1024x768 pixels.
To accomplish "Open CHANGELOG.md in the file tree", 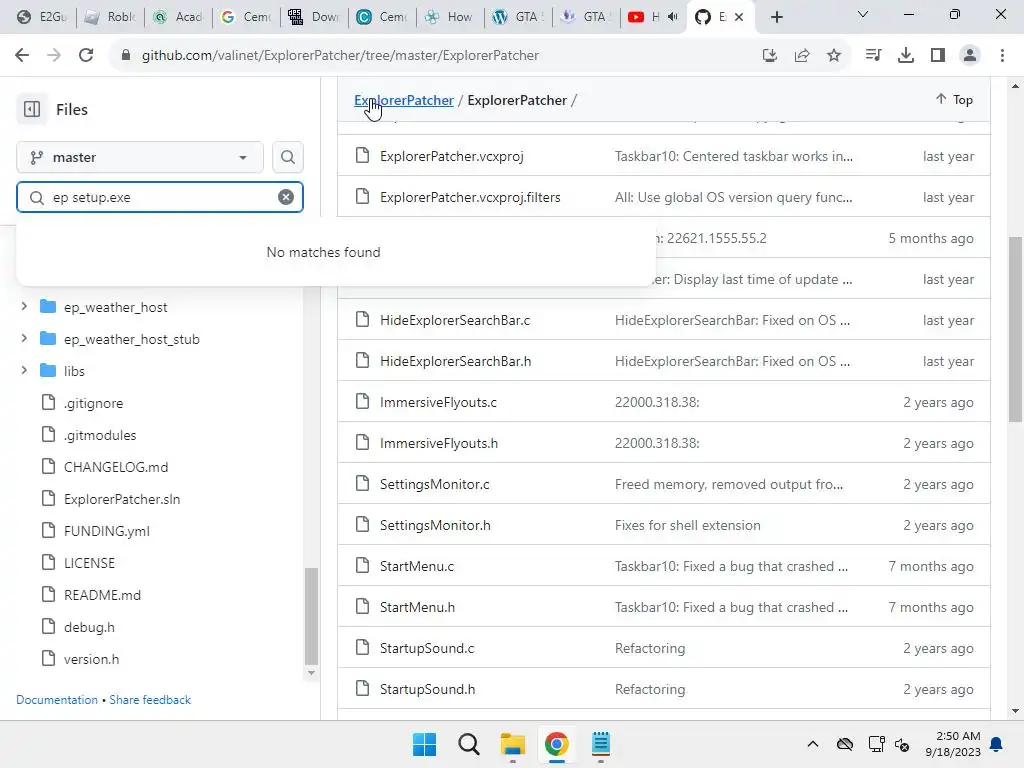I will coord(116,467).
